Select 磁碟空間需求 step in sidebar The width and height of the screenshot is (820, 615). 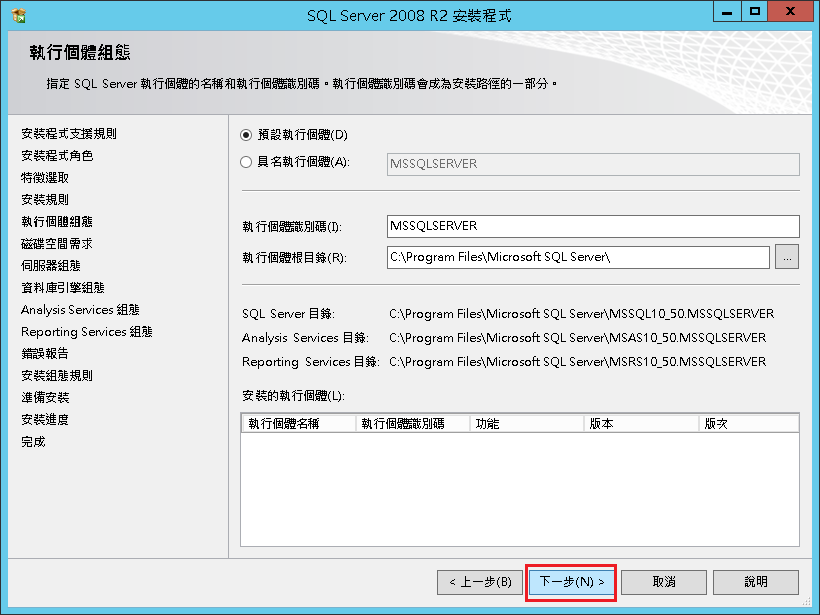(x=57, y=244)
